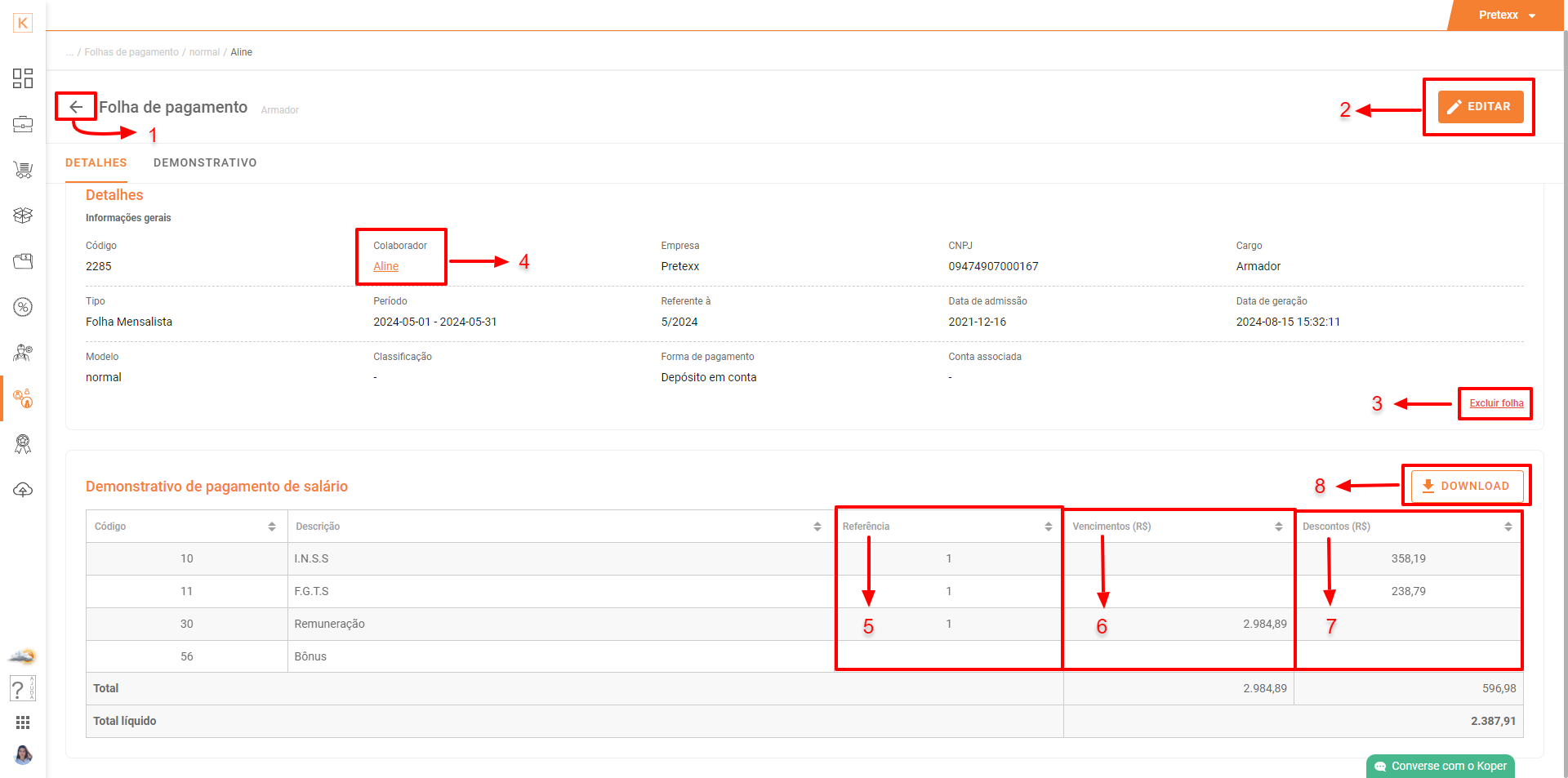The height and width of the screenshot is (778, 1568).
Task: Click the Excluir folha link
Action: (1496, 403)
